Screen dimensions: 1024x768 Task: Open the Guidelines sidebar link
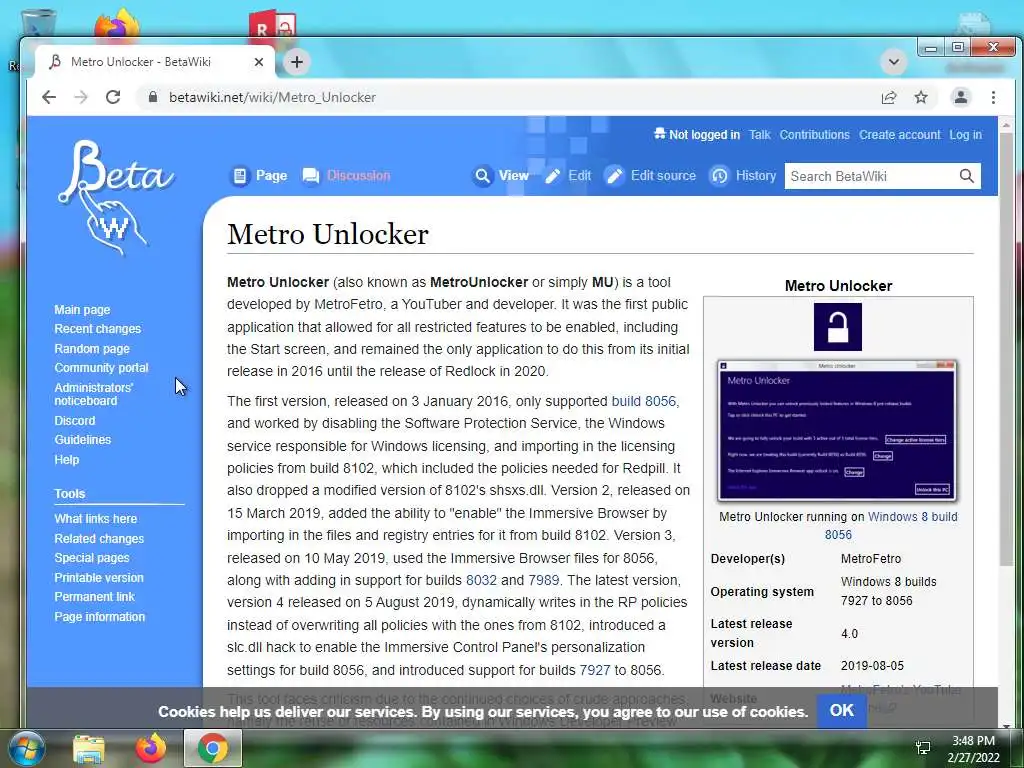(82, 440)
